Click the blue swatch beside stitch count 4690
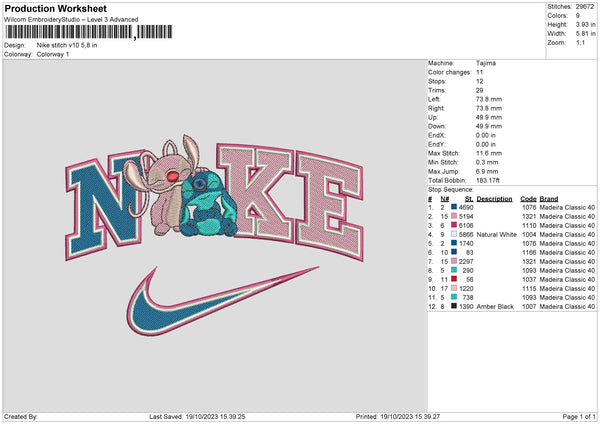This screenshot has height=424, width=600. [454, 207]
